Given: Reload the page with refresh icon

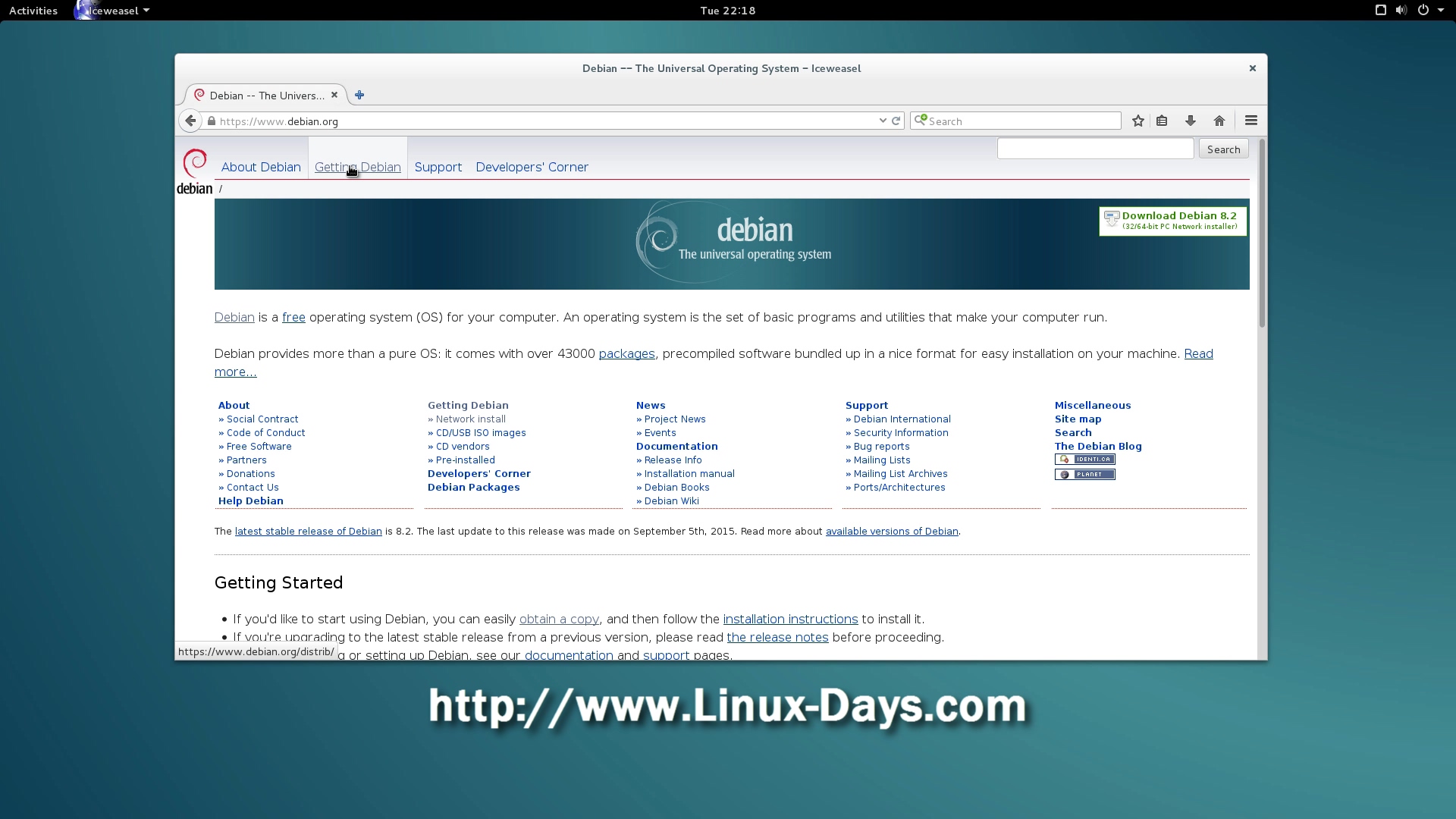Looking at the screenshot, I should pyautogui.click(x=896, y=121).
